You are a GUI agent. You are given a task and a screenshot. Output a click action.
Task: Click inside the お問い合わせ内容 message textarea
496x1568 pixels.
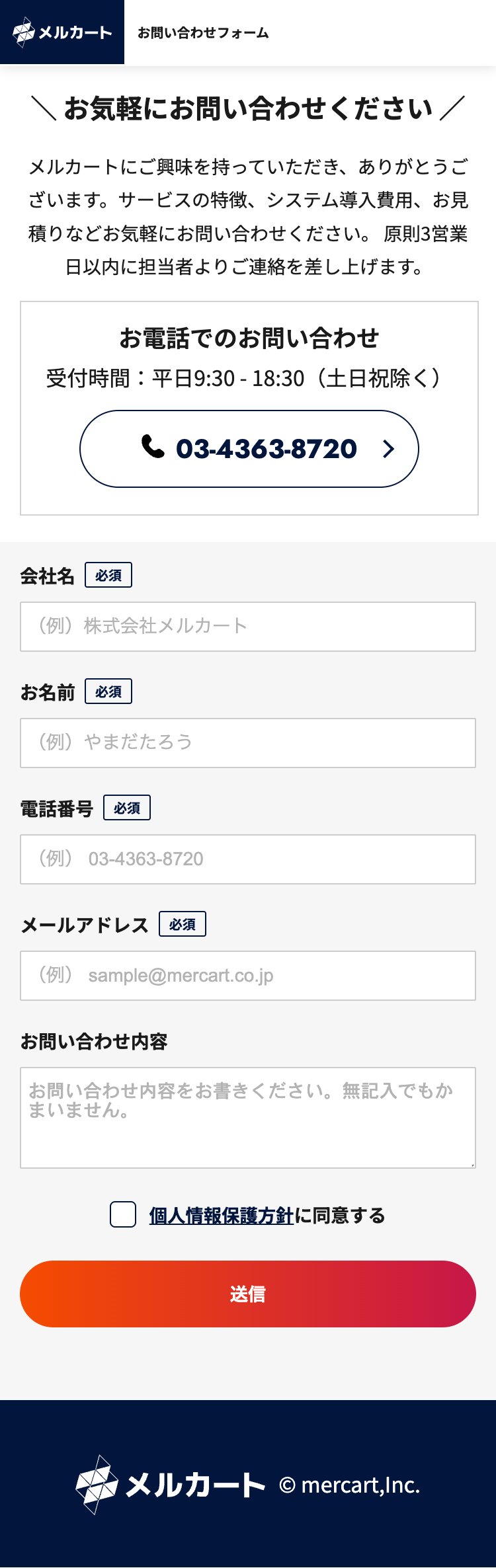248,1116
